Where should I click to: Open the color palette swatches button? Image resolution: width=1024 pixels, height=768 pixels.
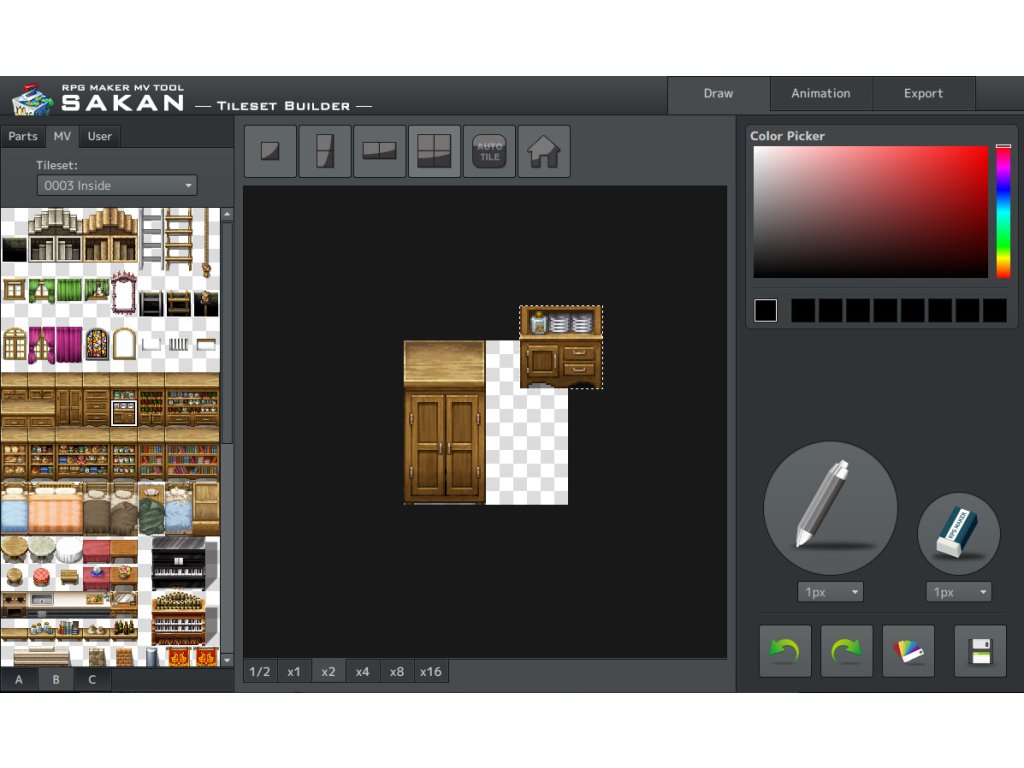[908, 650]
